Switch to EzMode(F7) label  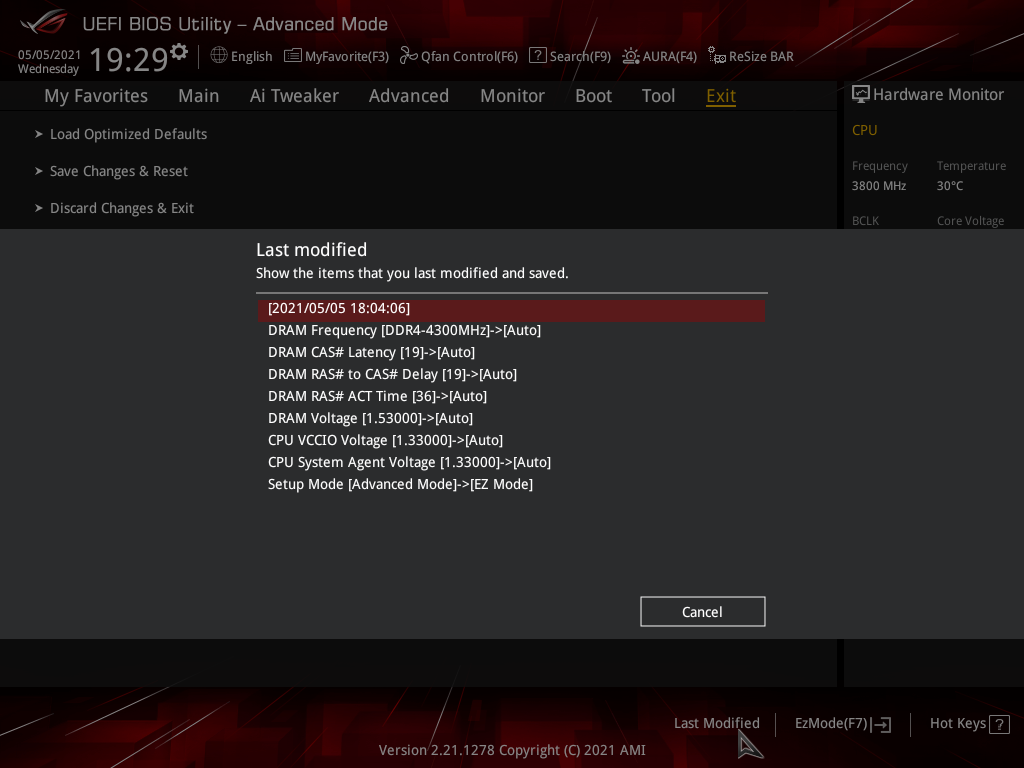(831, 723)
